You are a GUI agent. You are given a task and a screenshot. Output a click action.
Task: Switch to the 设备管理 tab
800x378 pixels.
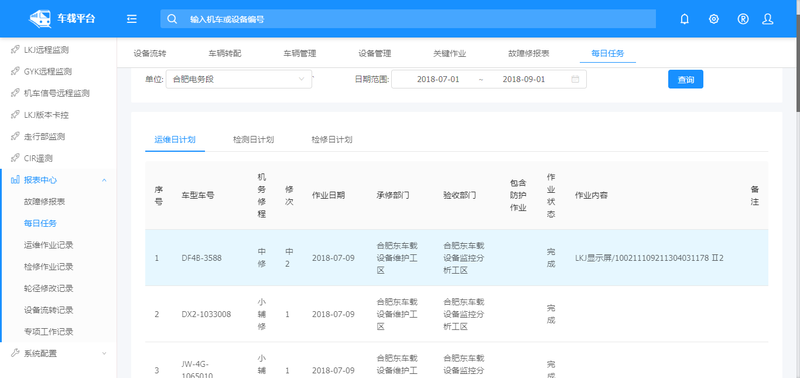[374, 53]
